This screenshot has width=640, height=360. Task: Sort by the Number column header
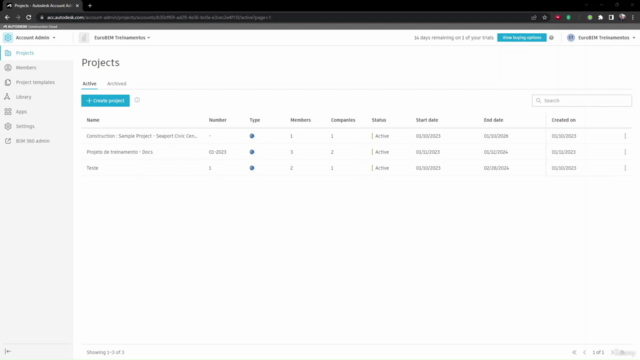[218, 120]
